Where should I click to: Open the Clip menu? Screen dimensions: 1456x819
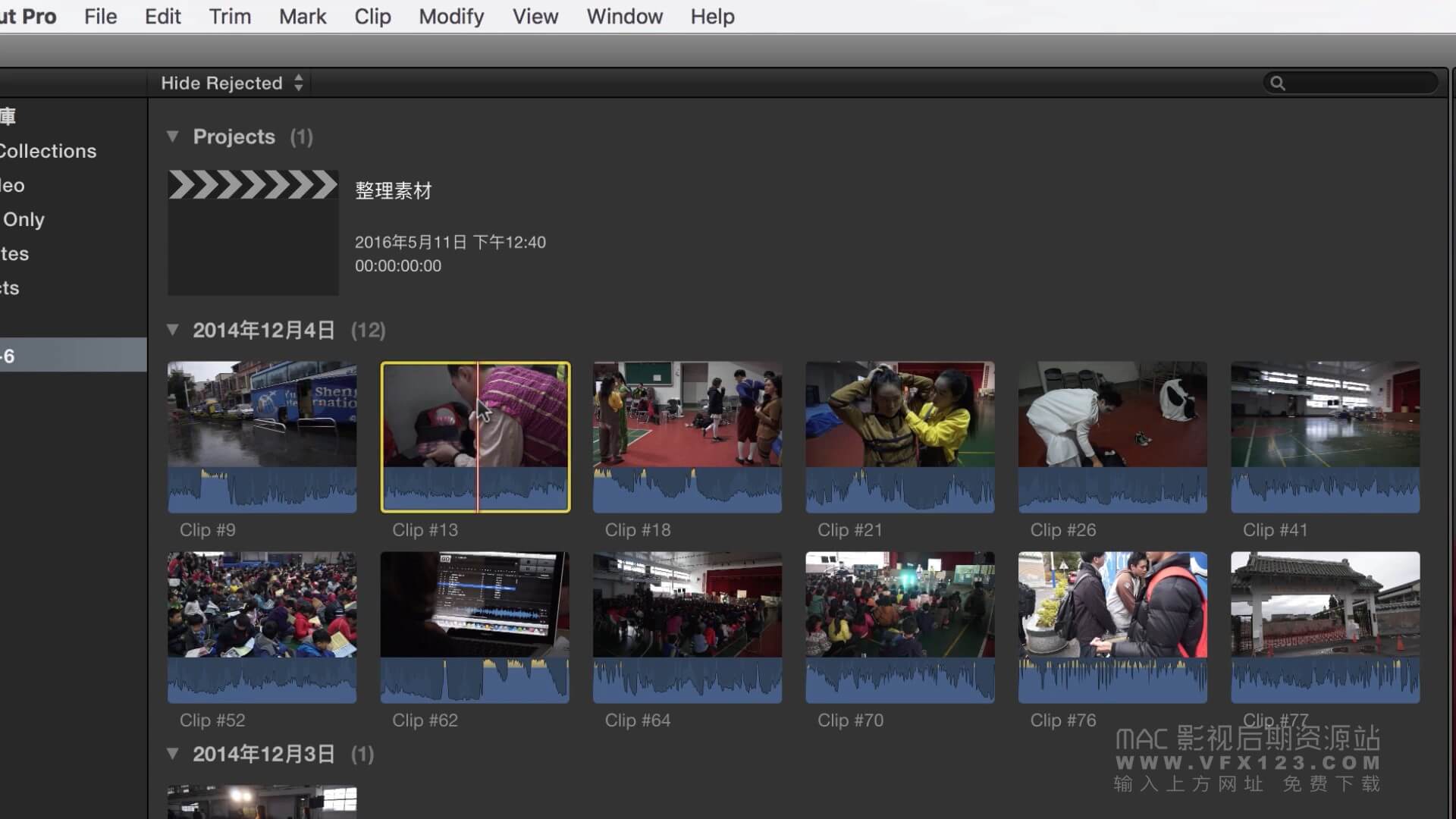[372, 16]
